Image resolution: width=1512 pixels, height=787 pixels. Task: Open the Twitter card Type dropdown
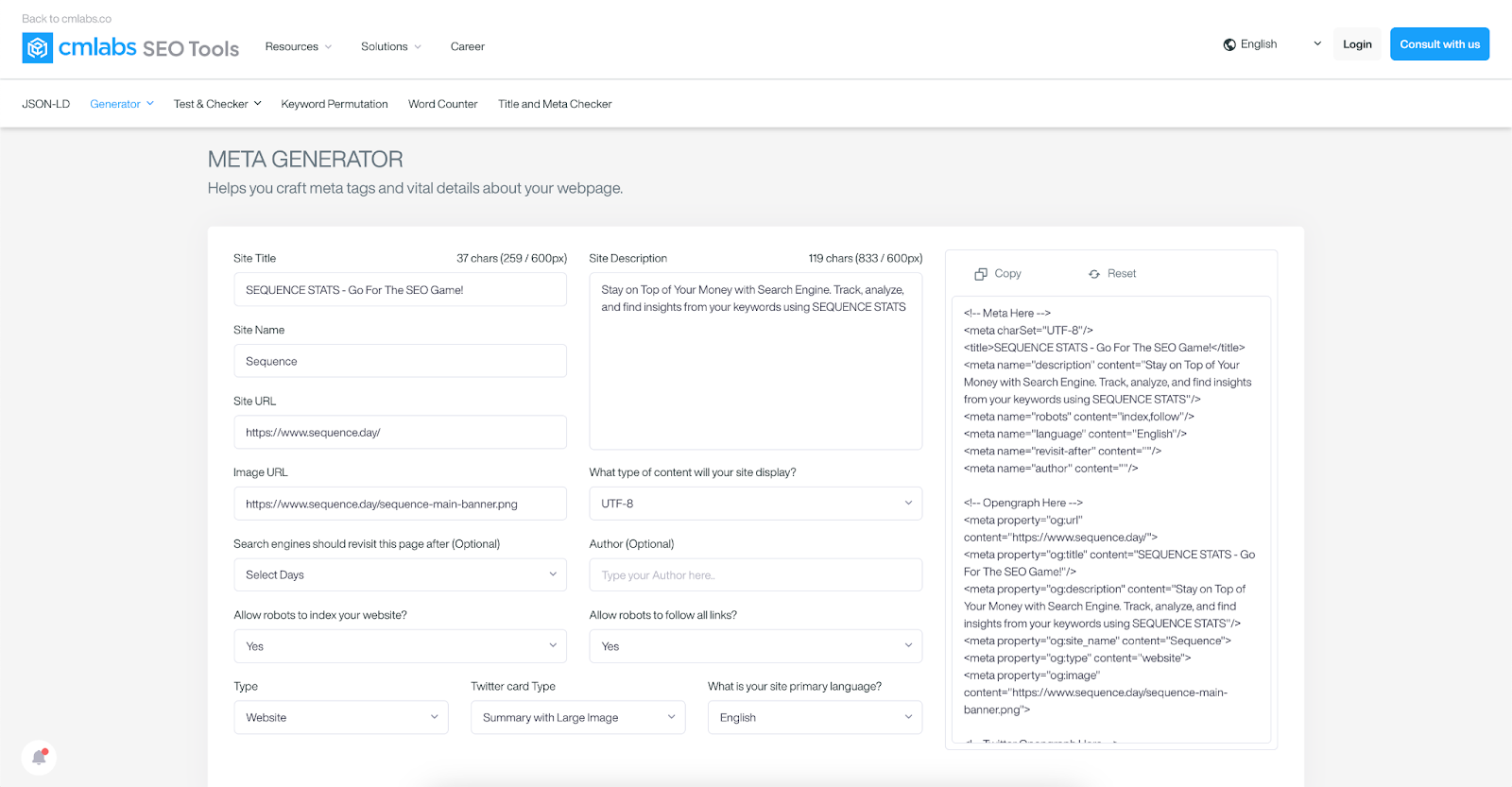point(578,717)
